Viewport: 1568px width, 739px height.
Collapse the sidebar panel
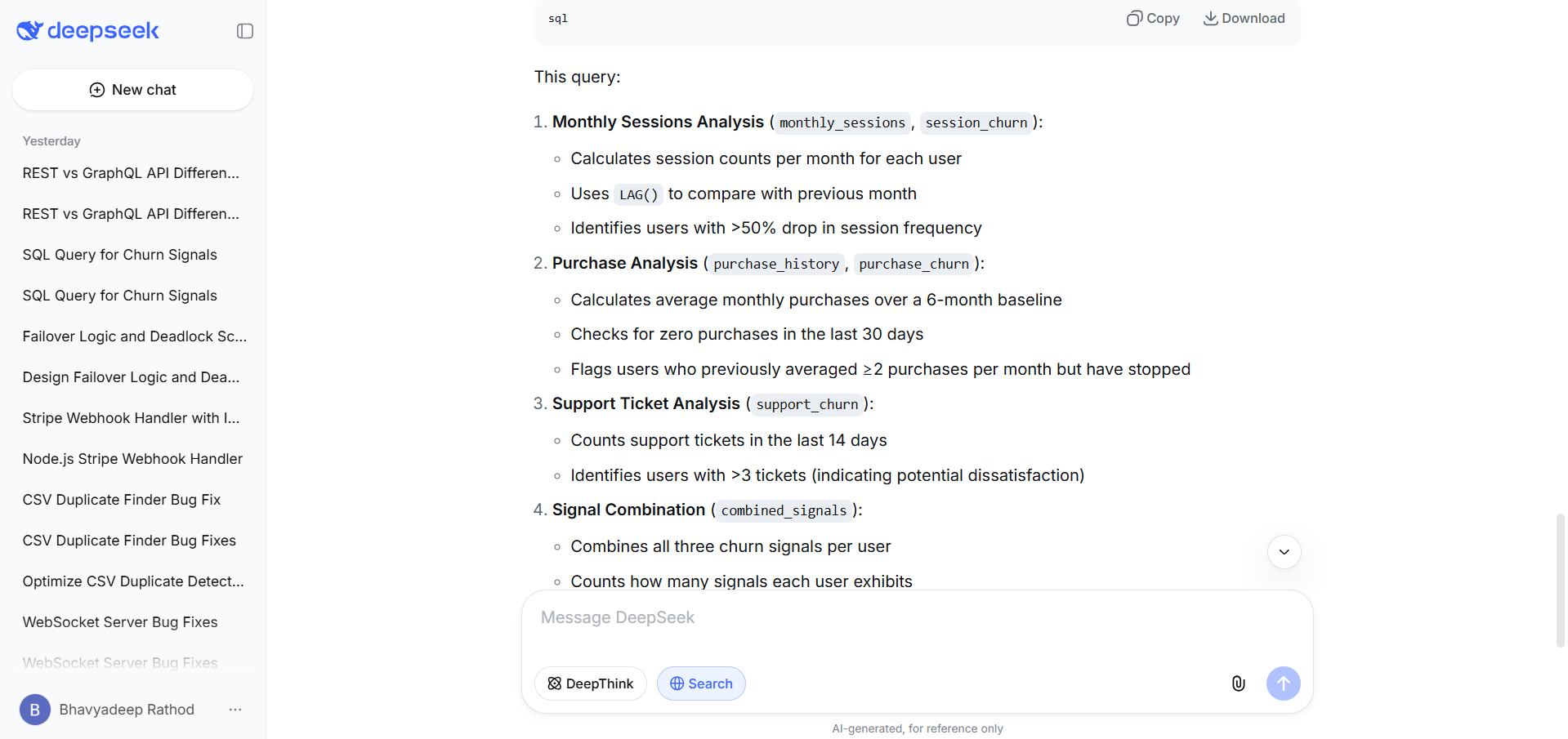[244, 30]
